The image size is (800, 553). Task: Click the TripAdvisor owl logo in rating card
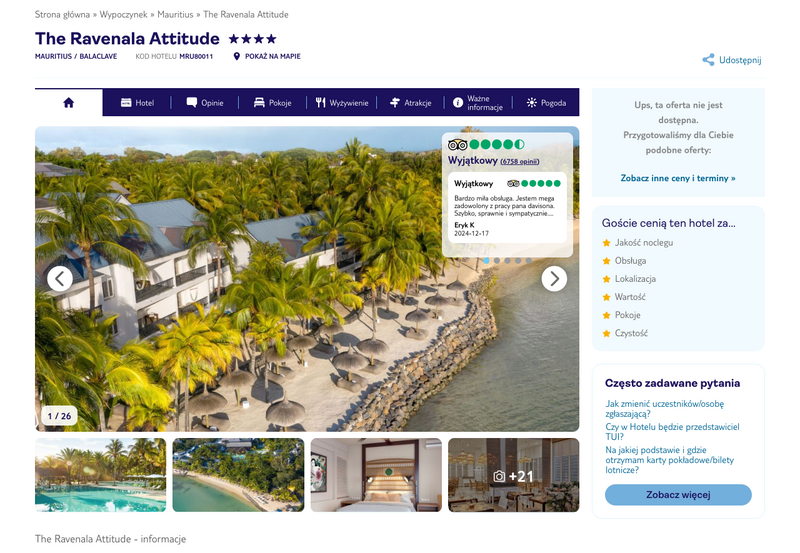pos(457,144)
